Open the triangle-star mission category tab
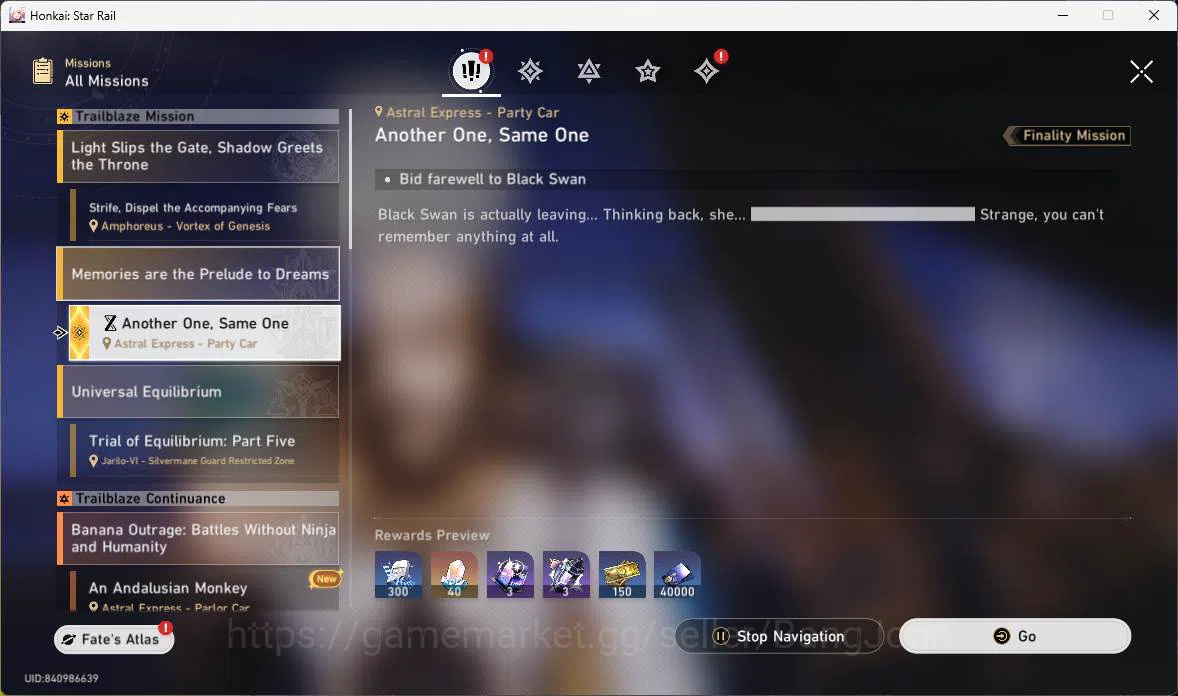The height and width of the screenshot is (696, 1178). click(x=589, y=71)
